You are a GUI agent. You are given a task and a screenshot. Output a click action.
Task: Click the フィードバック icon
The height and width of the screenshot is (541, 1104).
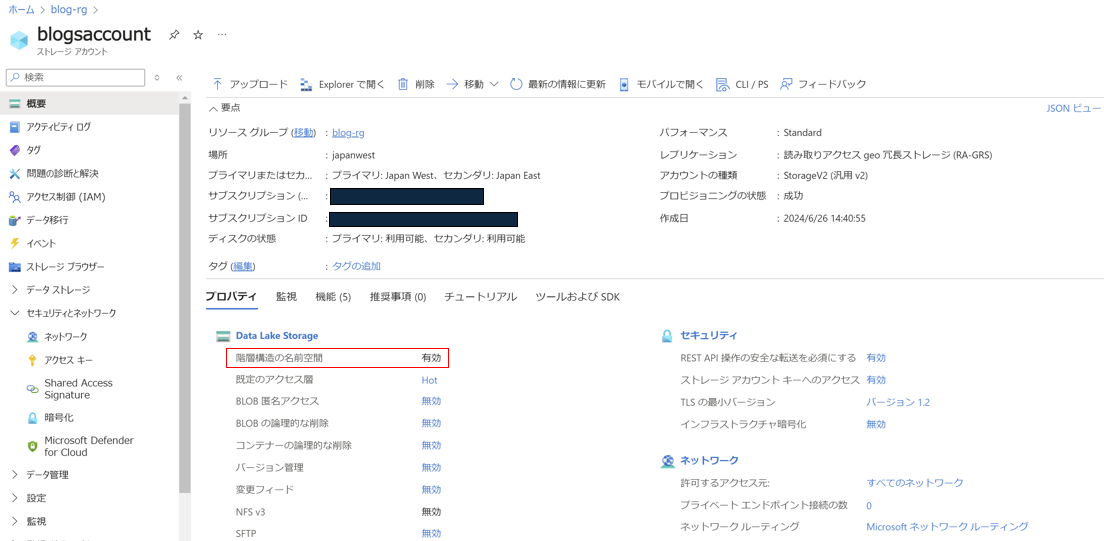[x=786, y=84]
